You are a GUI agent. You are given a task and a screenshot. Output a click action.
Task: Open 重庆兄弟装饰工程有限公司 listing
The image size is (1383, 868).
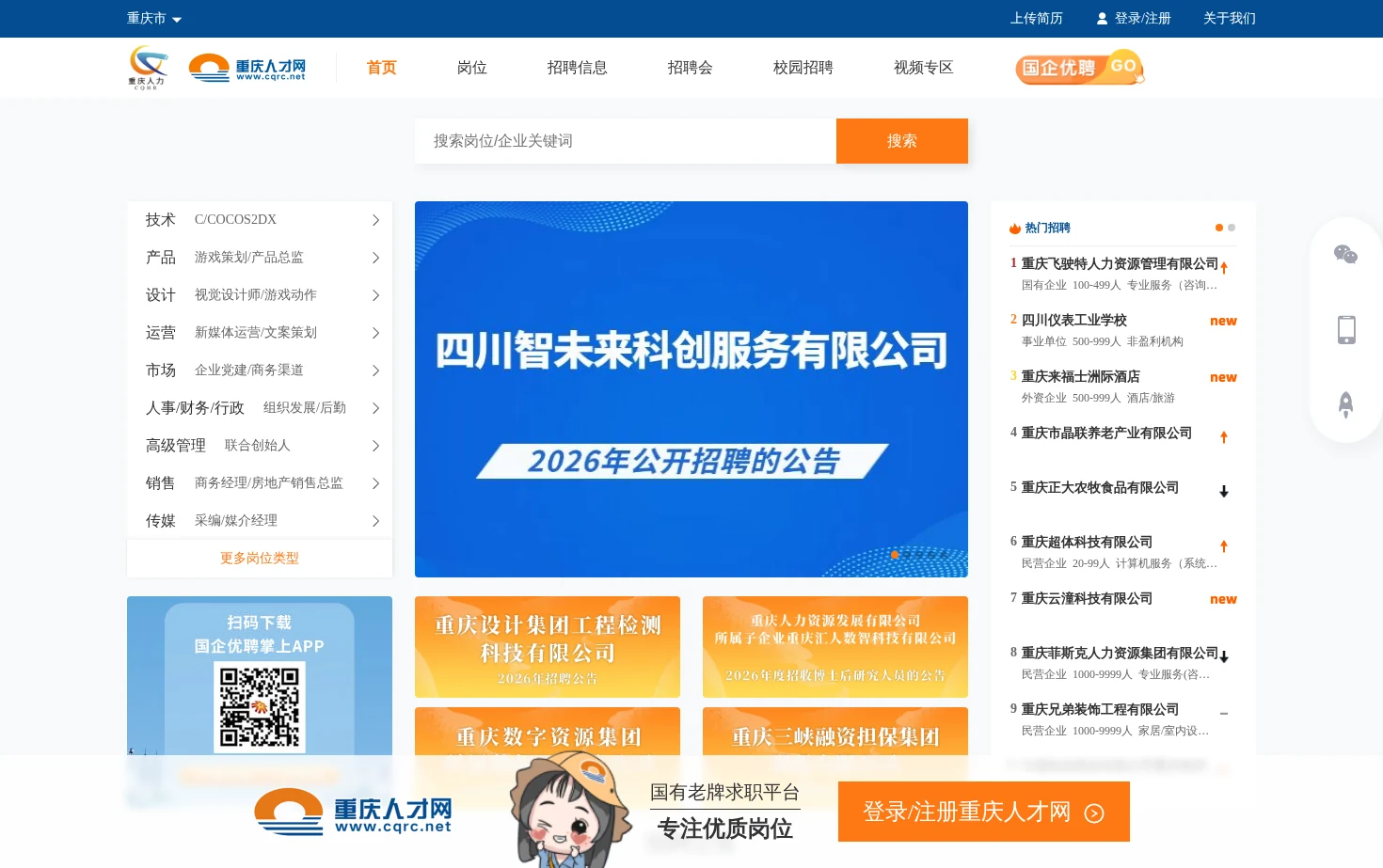pyautogui.click(x=1100, y=710)
